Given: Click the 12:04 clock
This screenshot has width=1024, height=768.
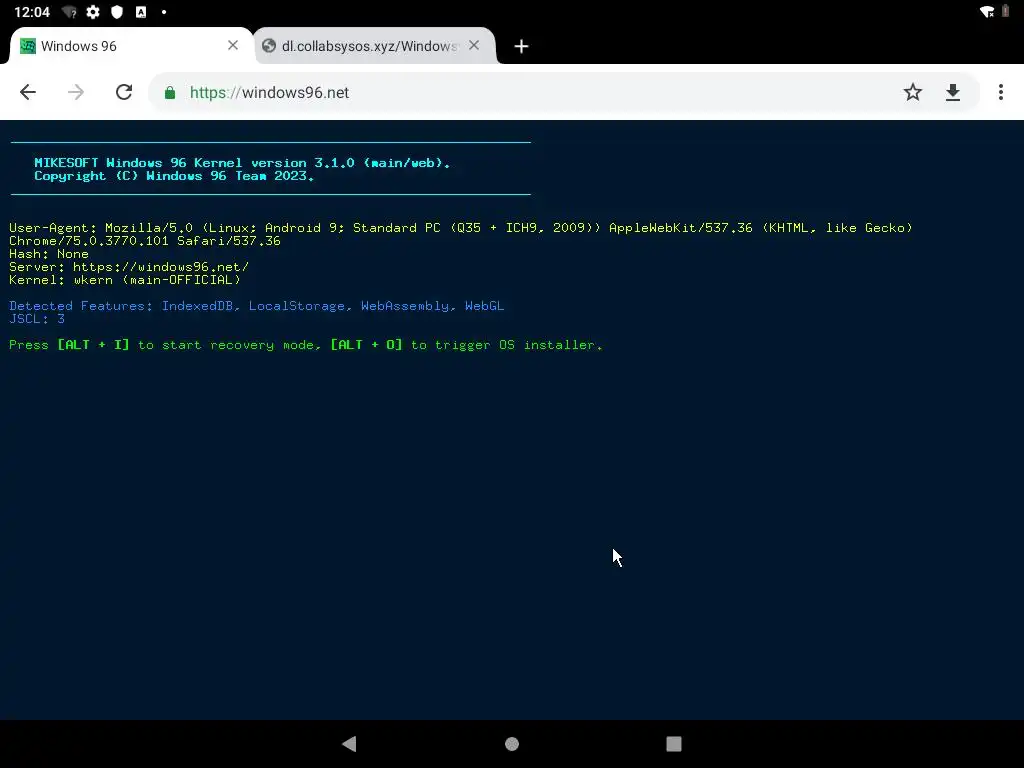Looking at the screenshot, I should point(32,12).
